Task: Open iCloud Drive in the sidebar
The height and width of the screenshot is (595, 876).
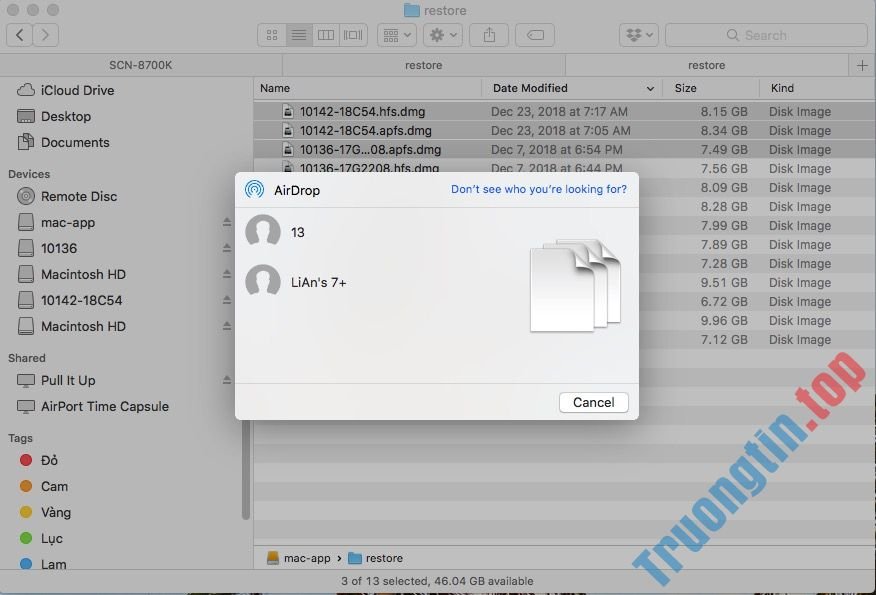Action: pos(77,91)
